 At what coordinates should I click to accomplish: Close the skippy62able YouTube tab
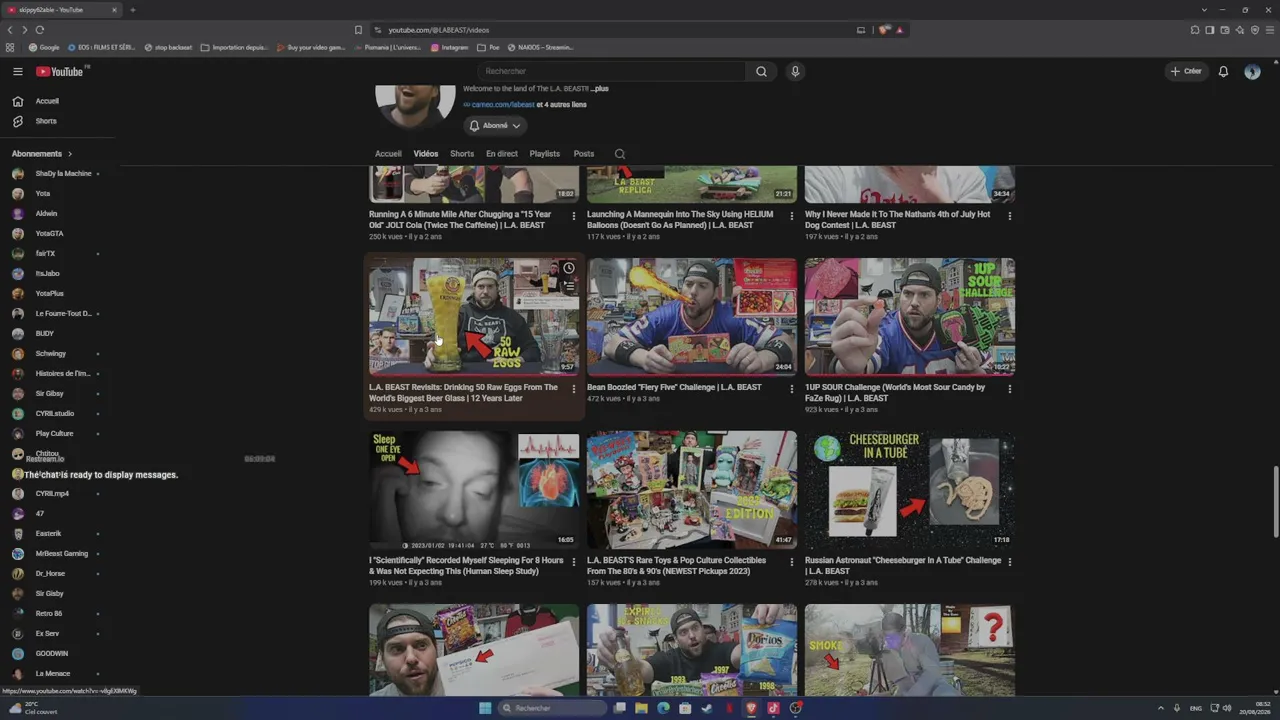[x=114, y=10]
